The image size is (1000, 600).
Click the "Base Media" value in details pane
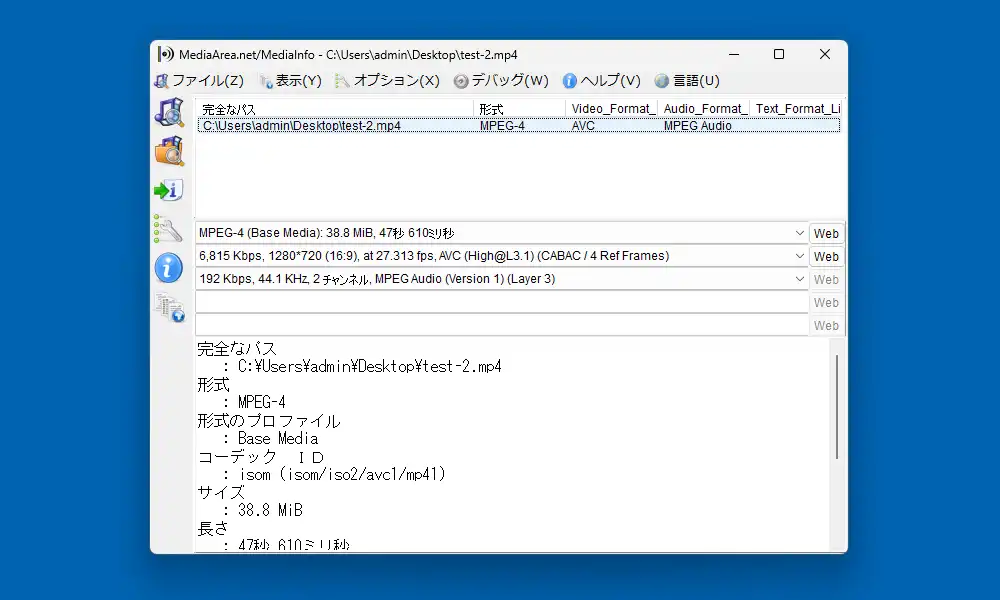pos(277,439)
